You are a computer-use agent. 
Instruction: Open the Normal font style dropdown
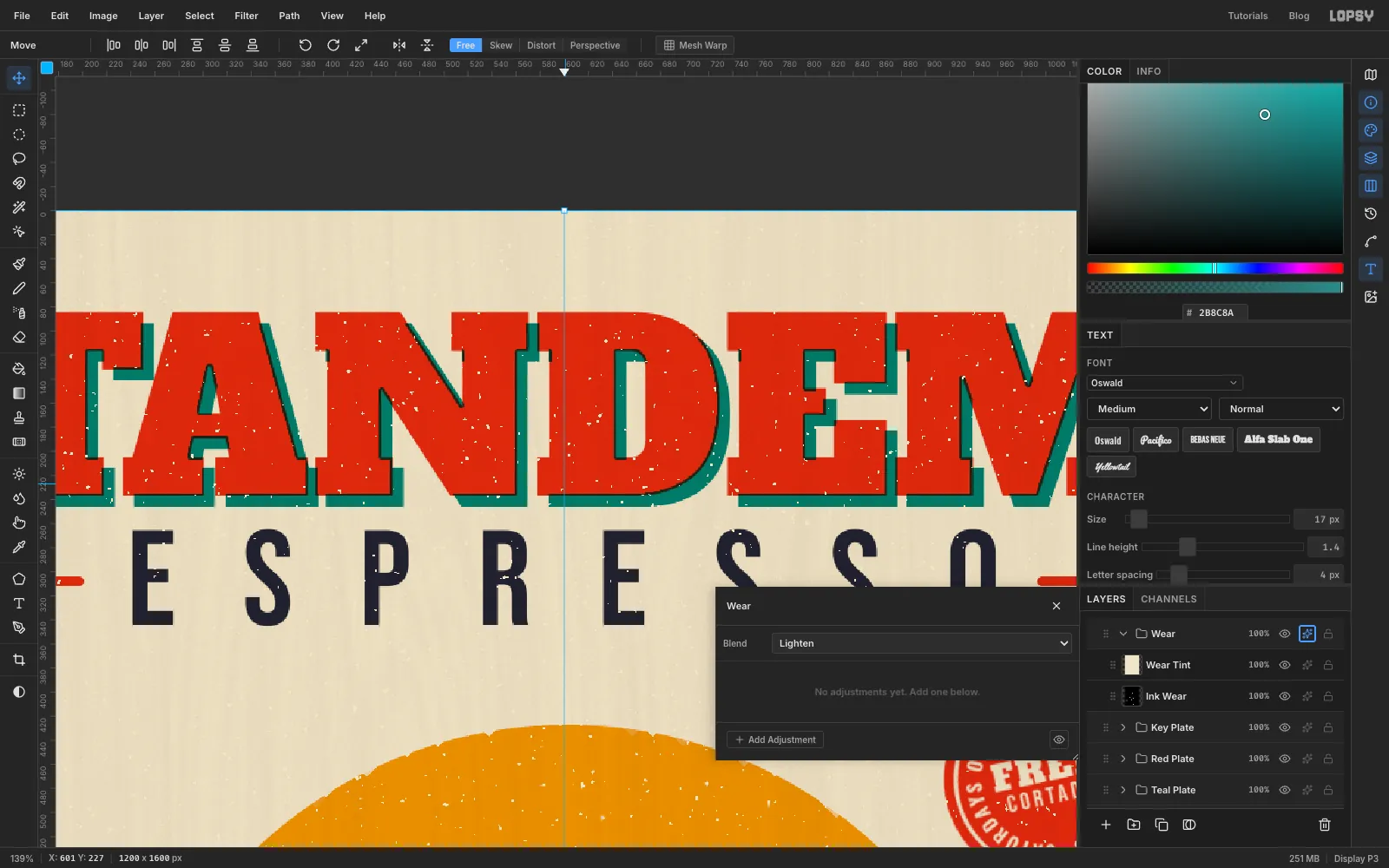pyautogui.click(x=1281, y=409)
